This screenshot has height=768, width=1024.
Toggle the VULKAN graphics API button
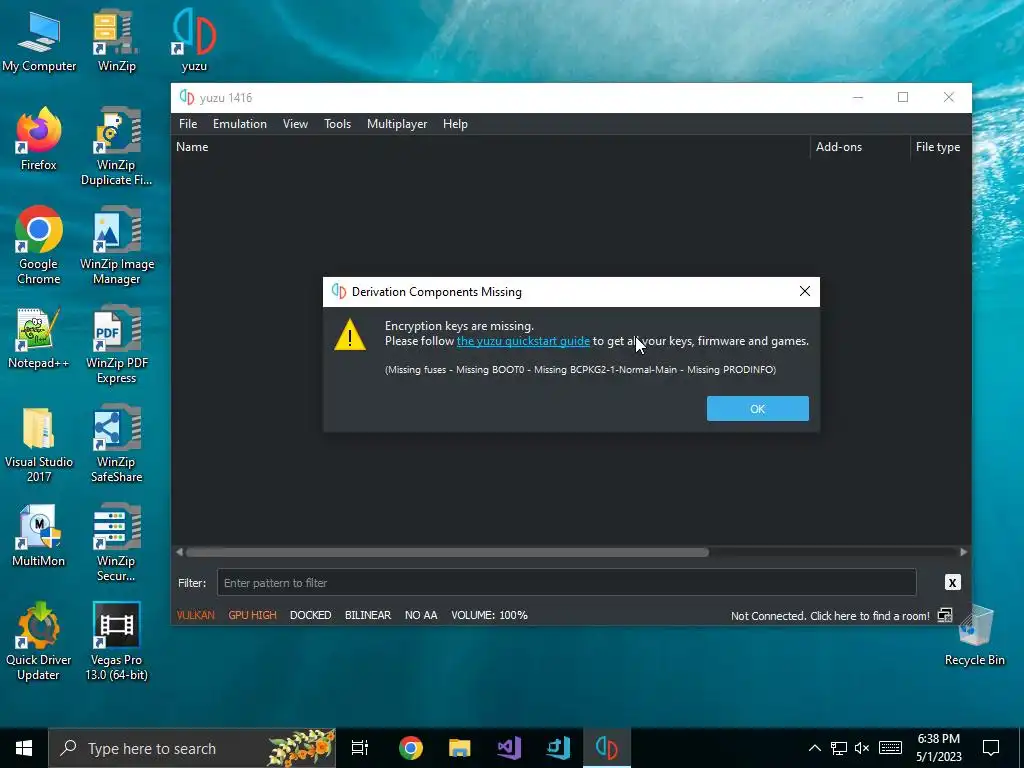tap(195, 615)
